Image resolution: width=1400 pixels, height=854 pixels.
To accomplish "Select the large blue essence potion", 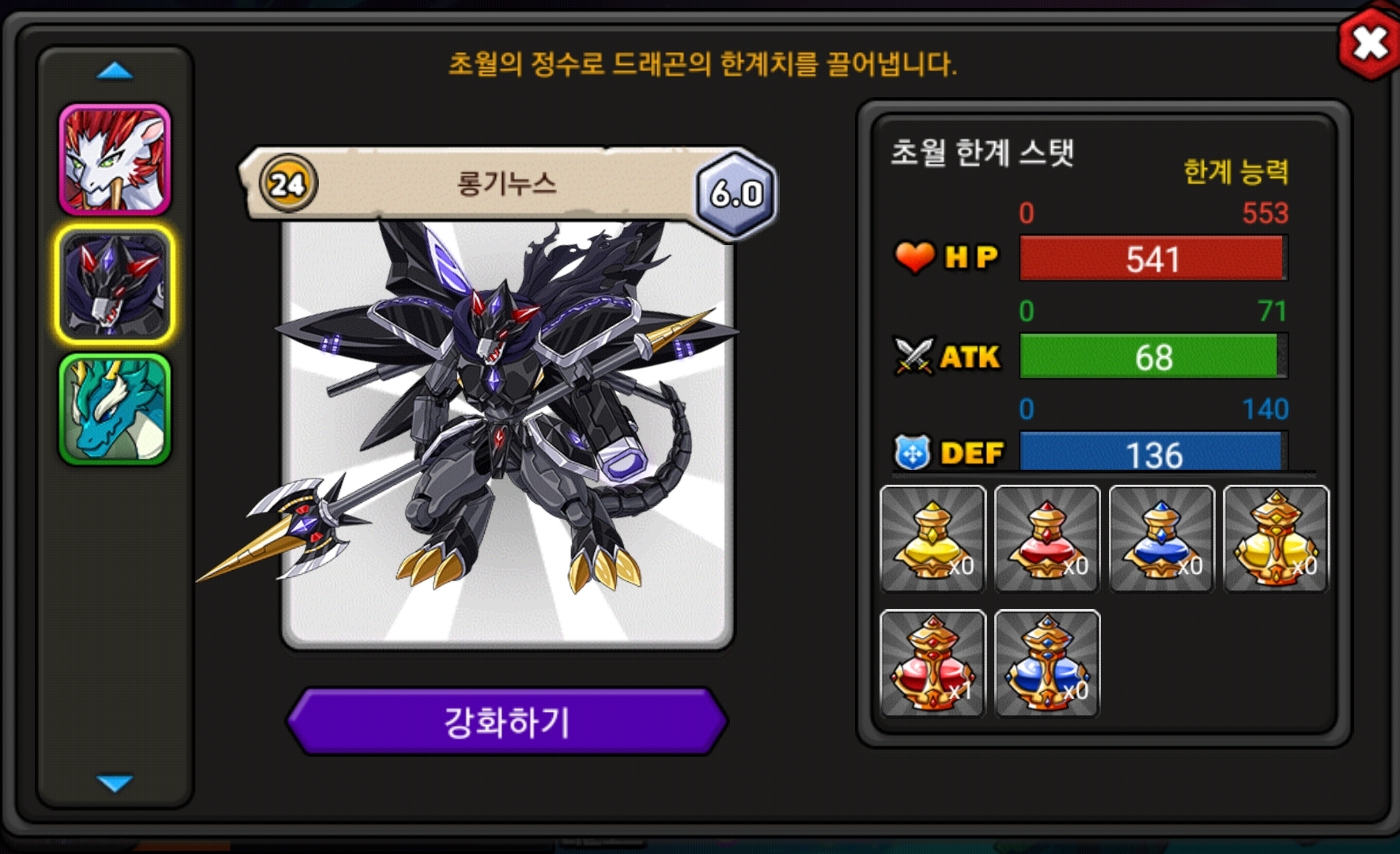I will tap(1047, 663).
